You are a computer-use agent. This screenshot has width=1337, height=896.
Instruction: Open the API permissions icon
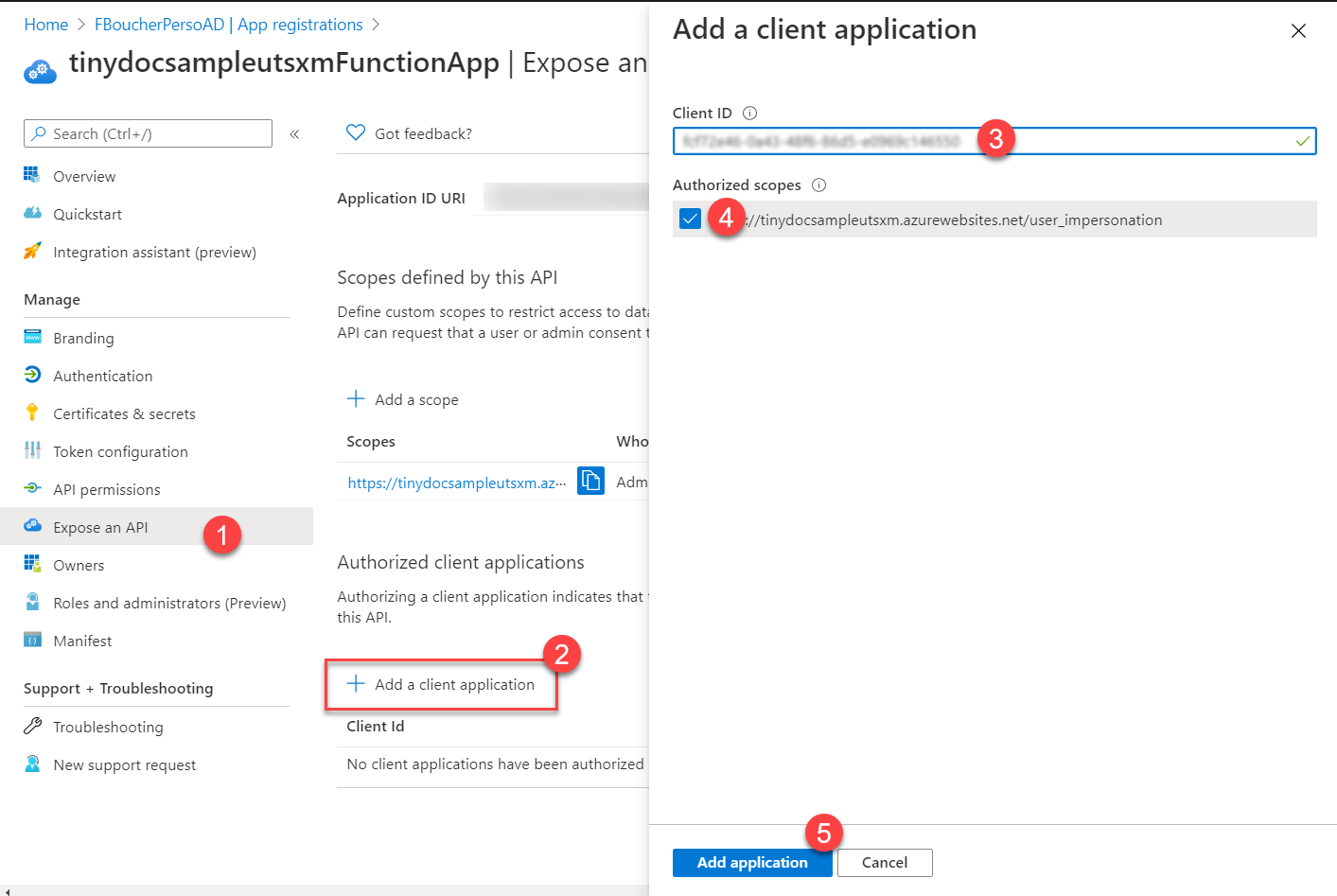[x=32, y=488]
